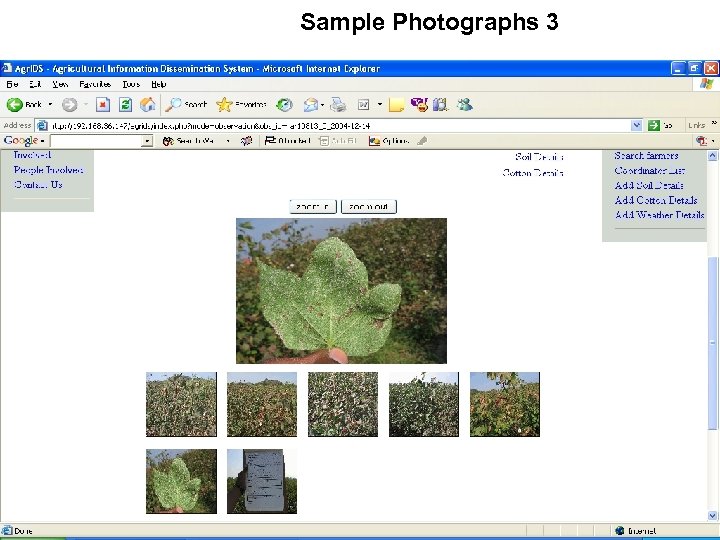This screenshot has width=720, height=540.
Task: Open the Search Farmers link
Action: pyautogui.click(x=647, y=156)
